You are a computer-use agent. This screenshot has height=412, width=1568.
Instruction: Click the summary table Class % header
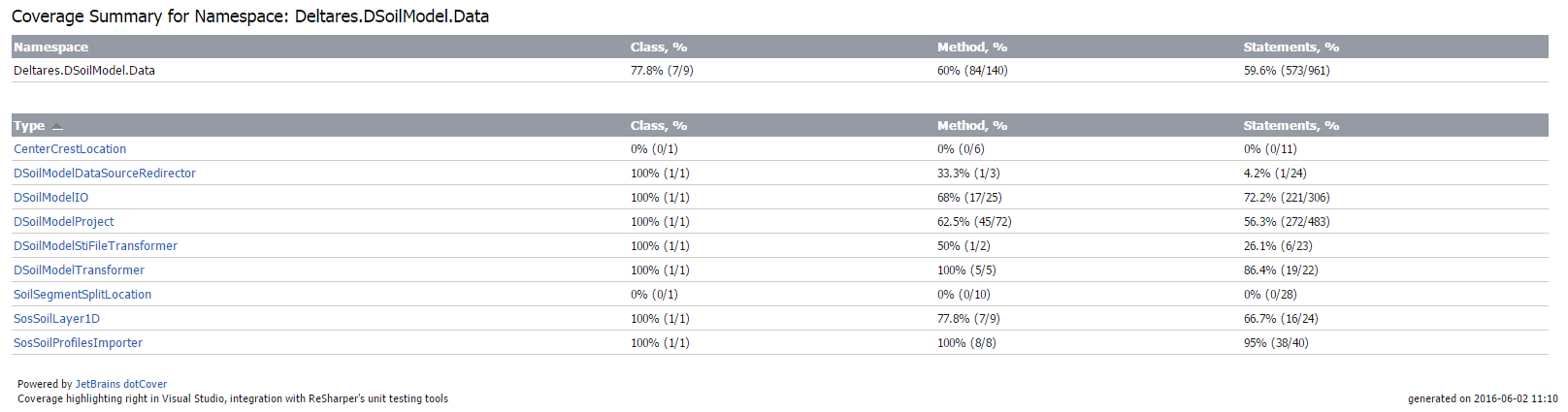click(658, 47)
